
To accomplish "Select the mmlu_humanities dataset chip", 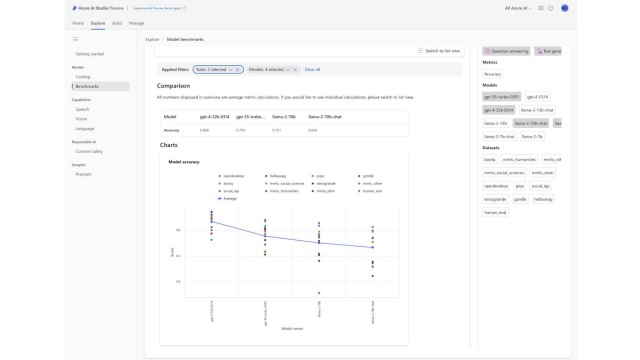I will [x=519, y=160].
